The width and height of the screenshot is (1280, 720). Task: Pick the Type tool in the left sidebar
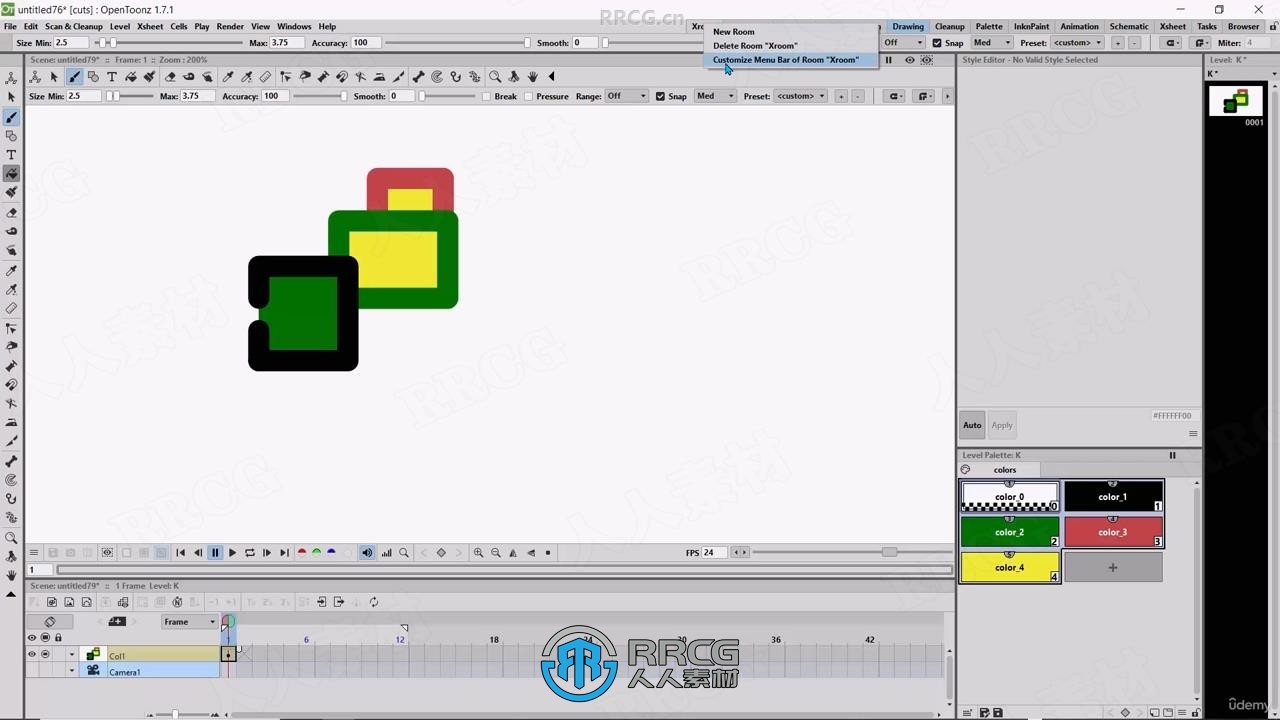[x=11, y=154]
